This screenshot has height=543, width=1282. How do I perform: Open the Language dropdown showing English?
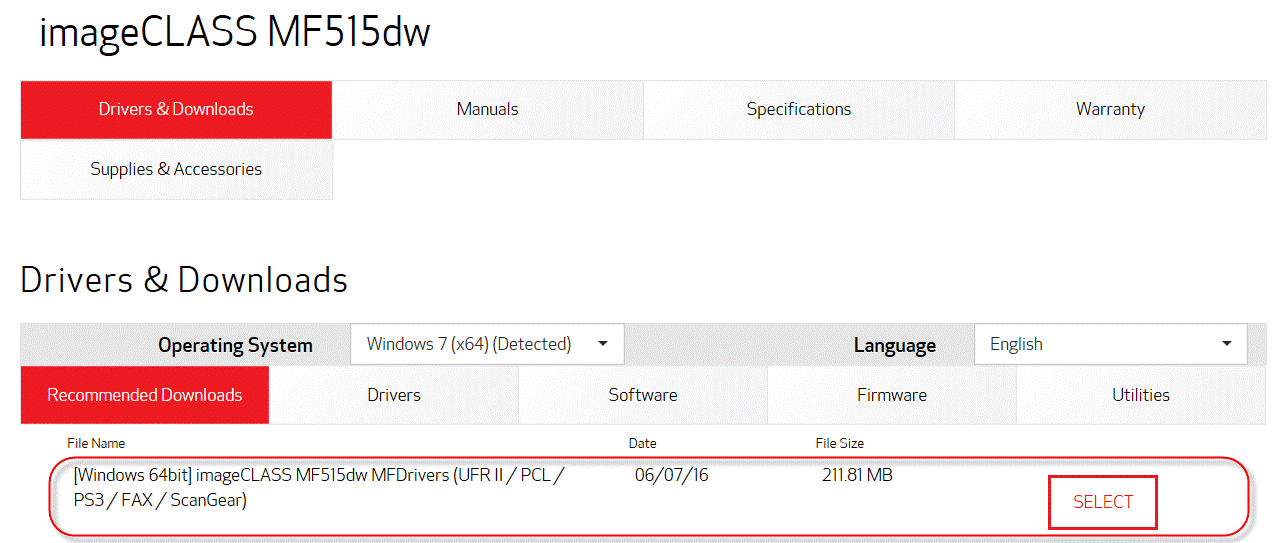pos(1110,344)
